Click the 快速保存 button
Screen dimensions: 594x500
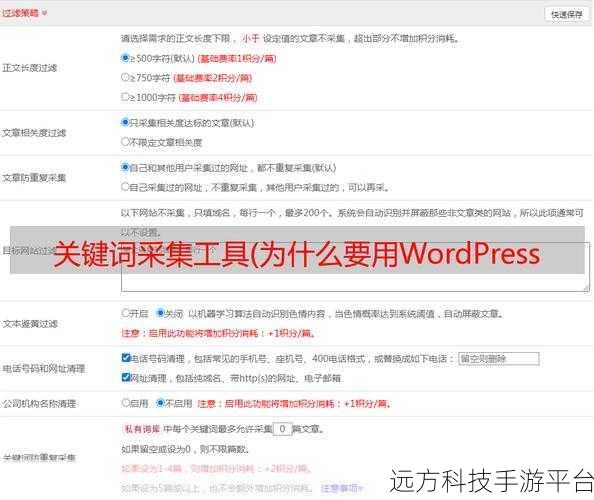566,15
